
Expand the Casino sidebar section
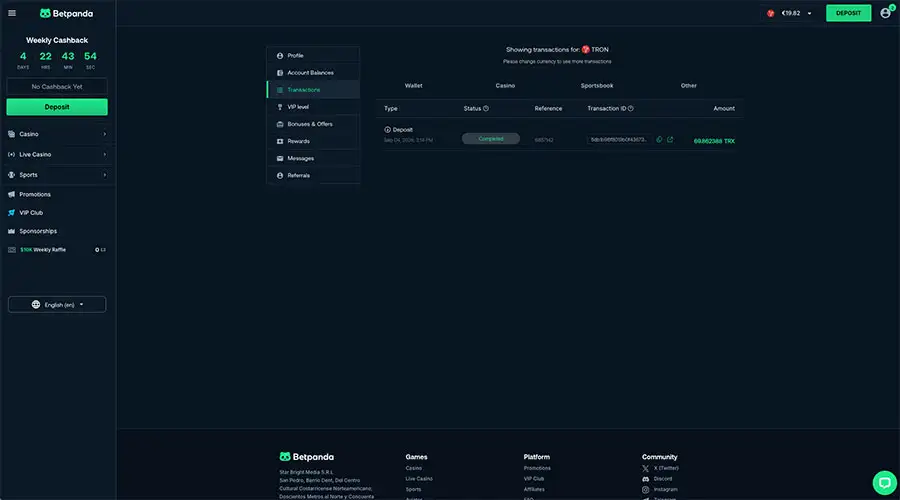click(x=57, y=134)
